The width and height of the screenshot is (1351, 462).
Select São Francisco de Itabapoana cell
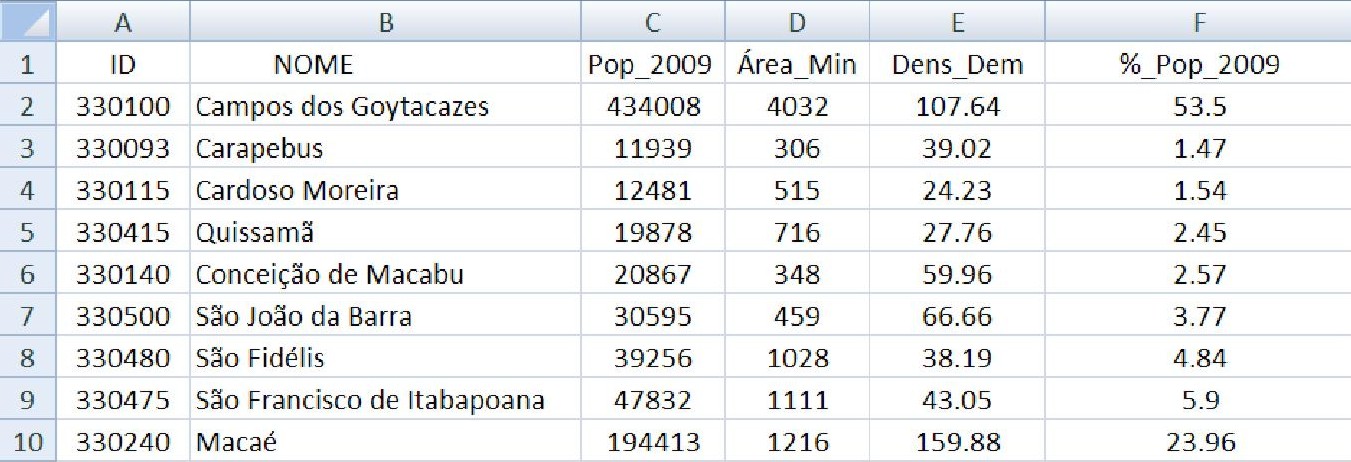[385, 400]
